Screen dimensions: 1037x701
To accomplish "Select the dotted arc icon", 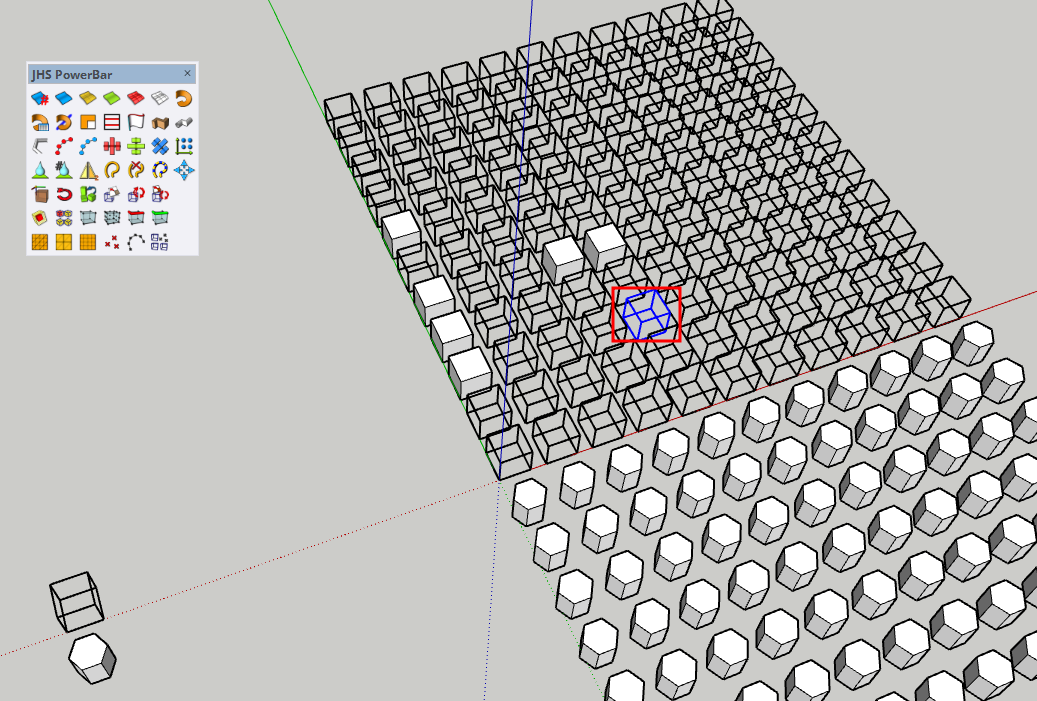I will [136, 242].
